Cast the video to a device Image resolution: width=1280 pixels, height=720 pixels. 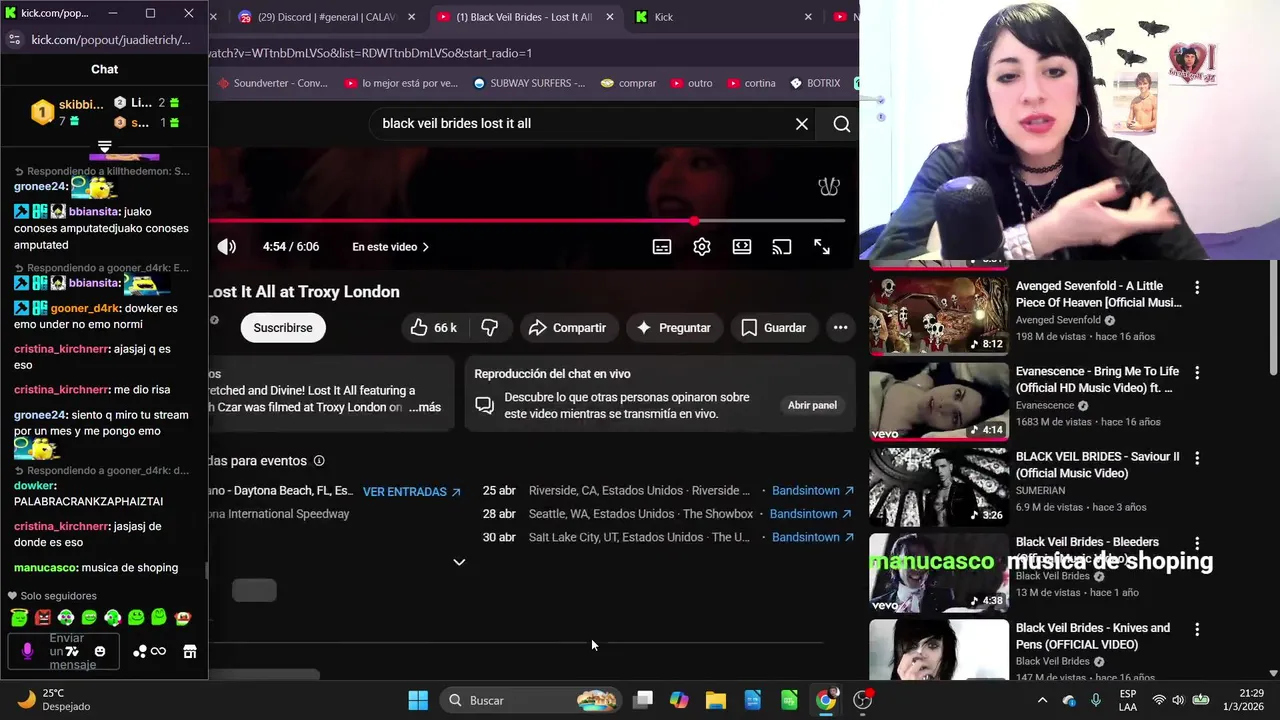coord(782,247)
